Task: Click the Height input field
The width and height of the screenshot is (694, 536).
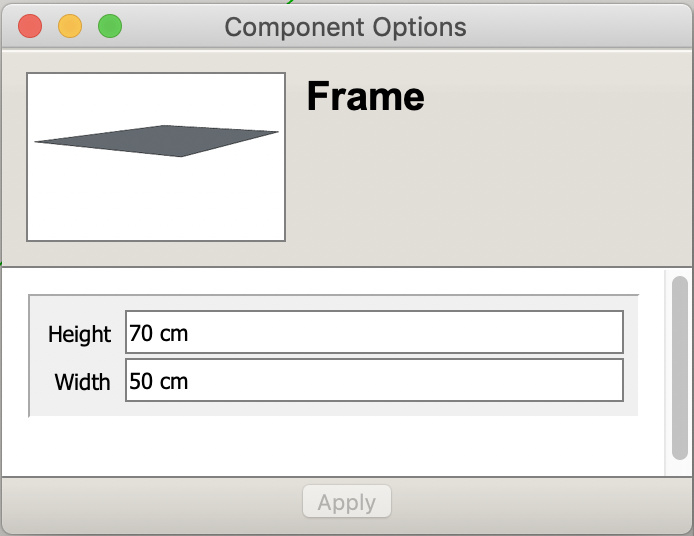Action: pos(374,332)
